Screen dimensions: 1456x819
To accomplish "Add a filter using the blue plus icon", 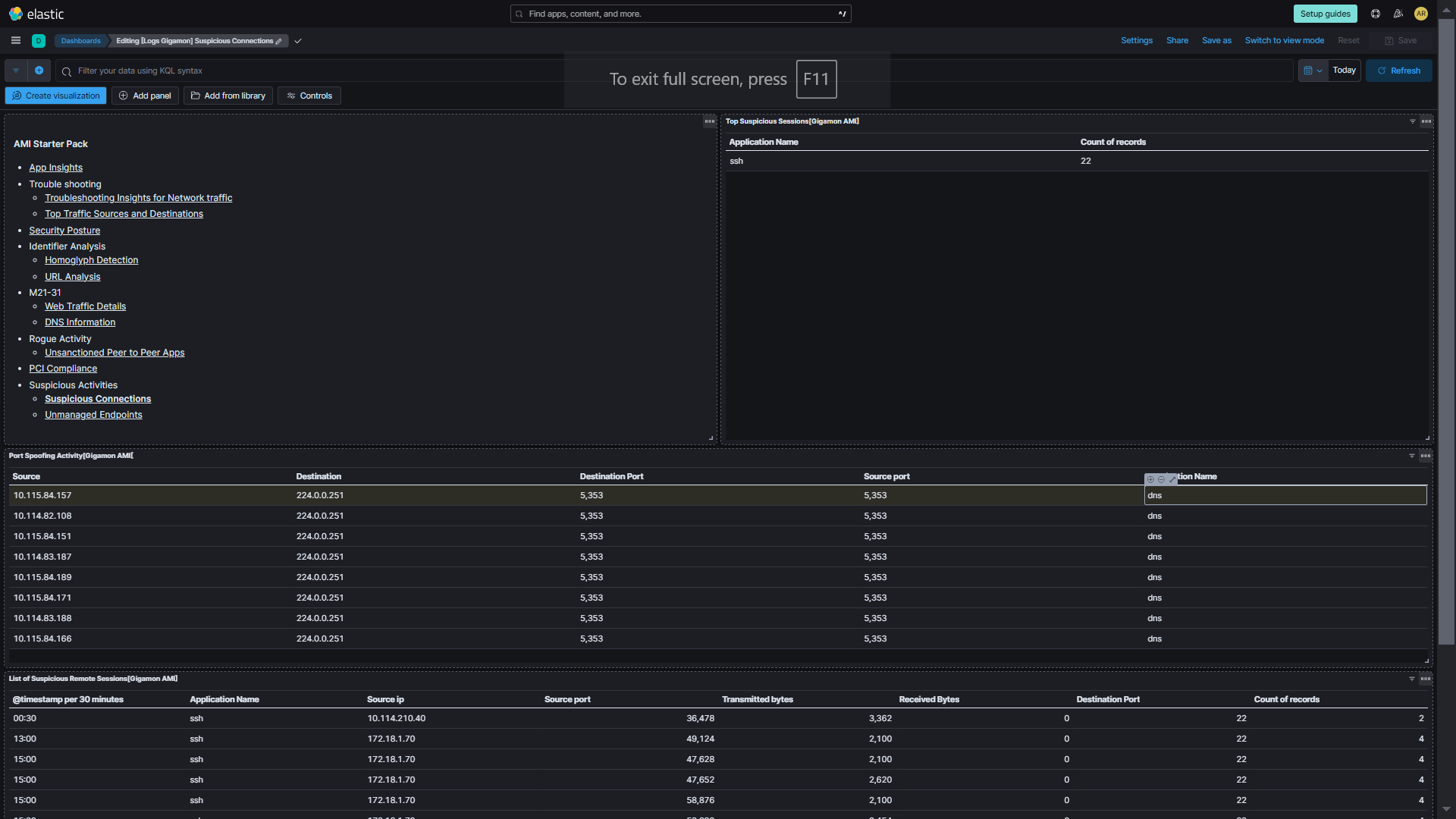I will pos(39,71).
